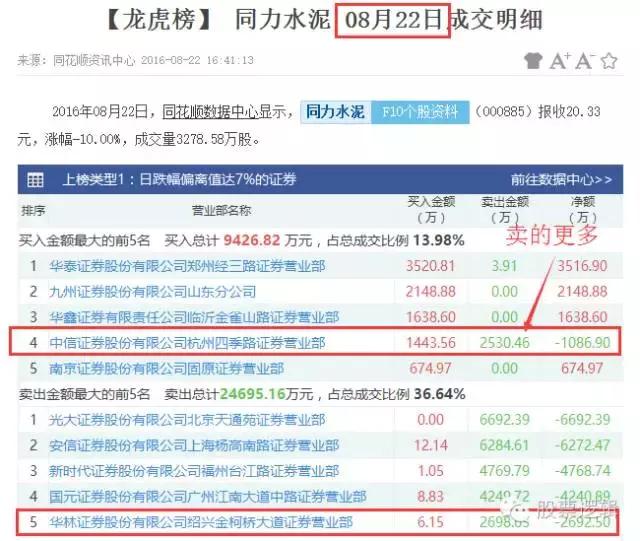The image size is (640, 541).
Task: Click net amount -1086.90
Action: (582, 343)
